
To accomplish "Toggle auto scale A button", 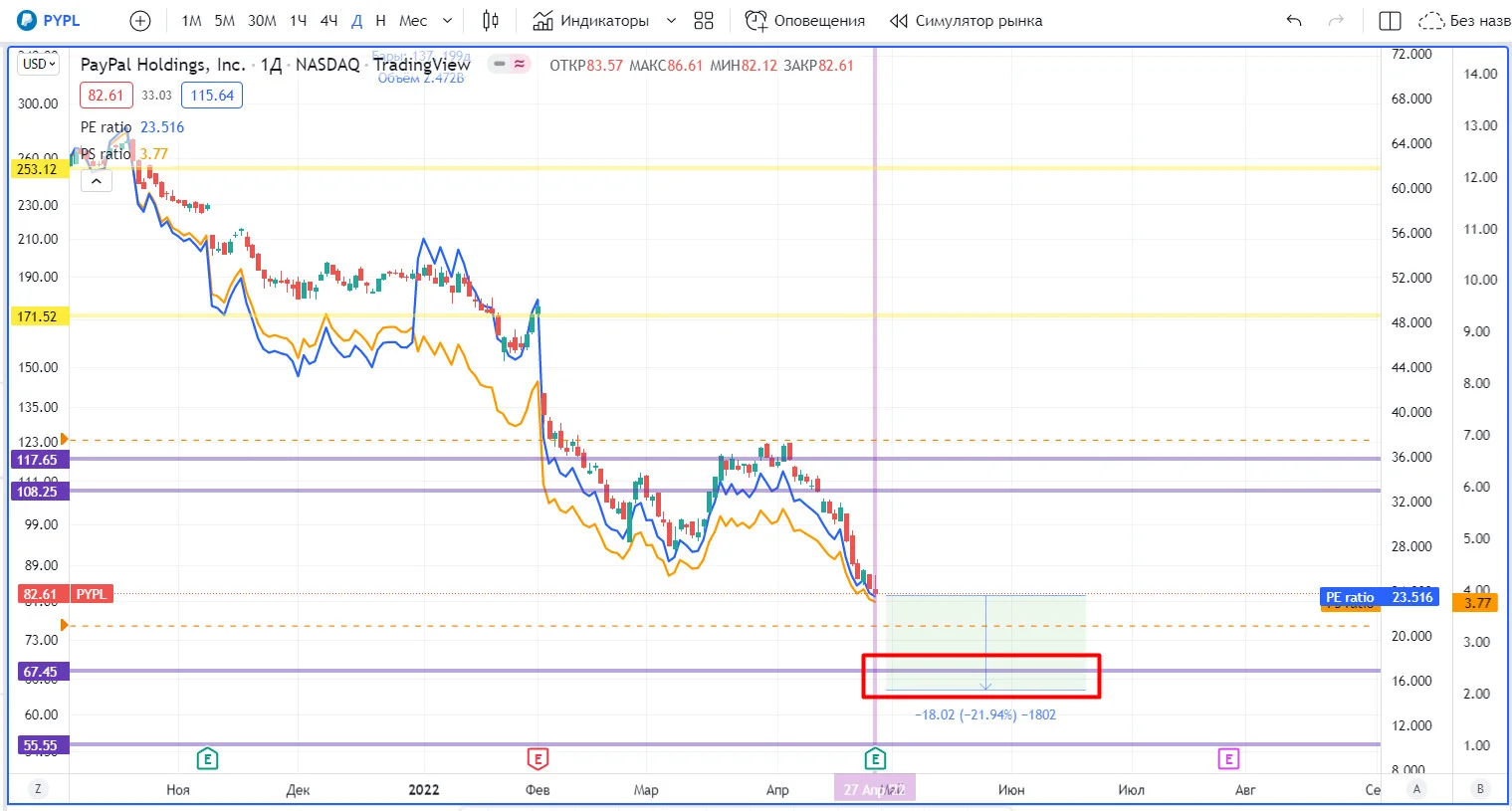I will [x=1416, y=789].
